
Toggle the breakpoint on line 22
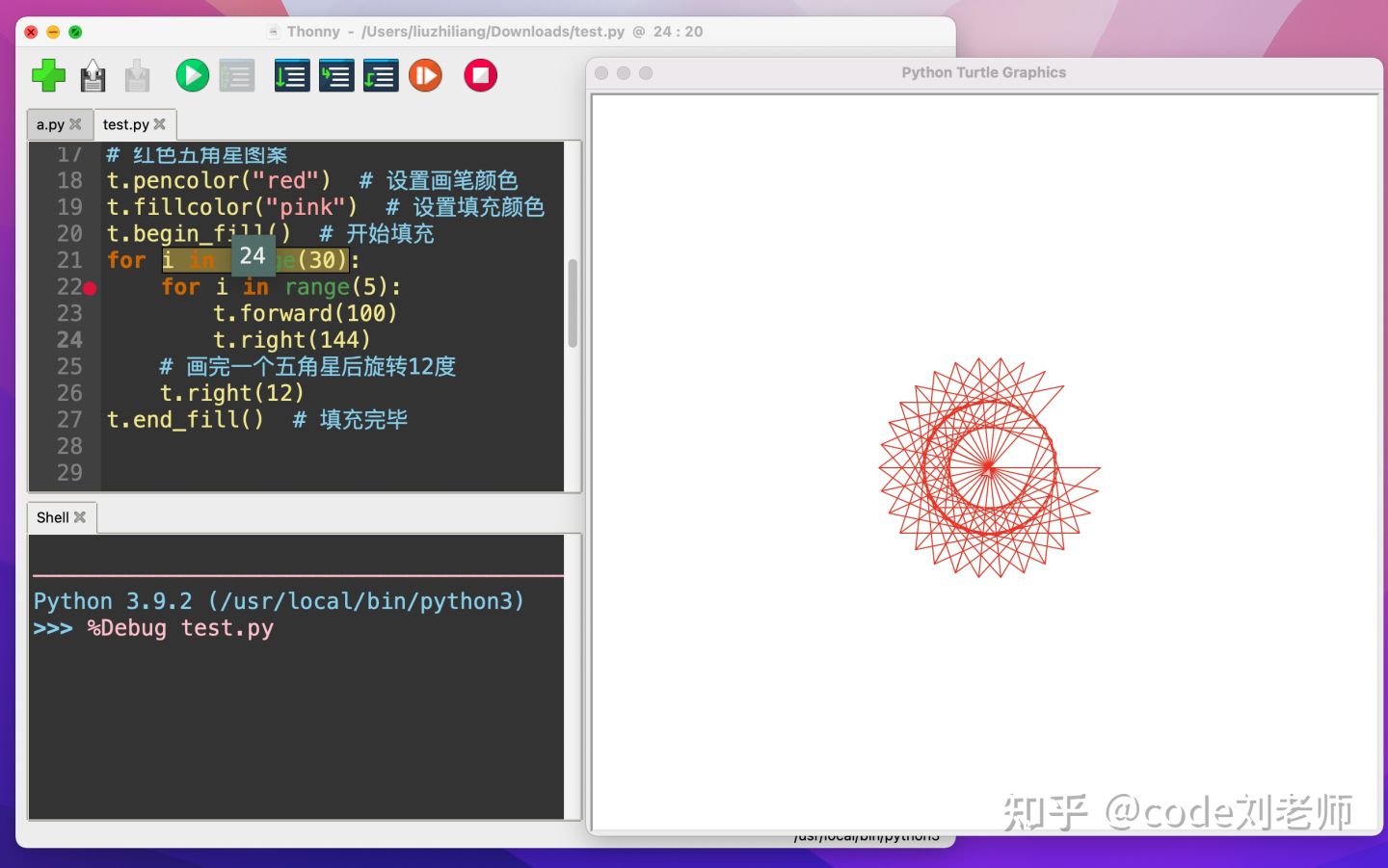tap(90, 288)
